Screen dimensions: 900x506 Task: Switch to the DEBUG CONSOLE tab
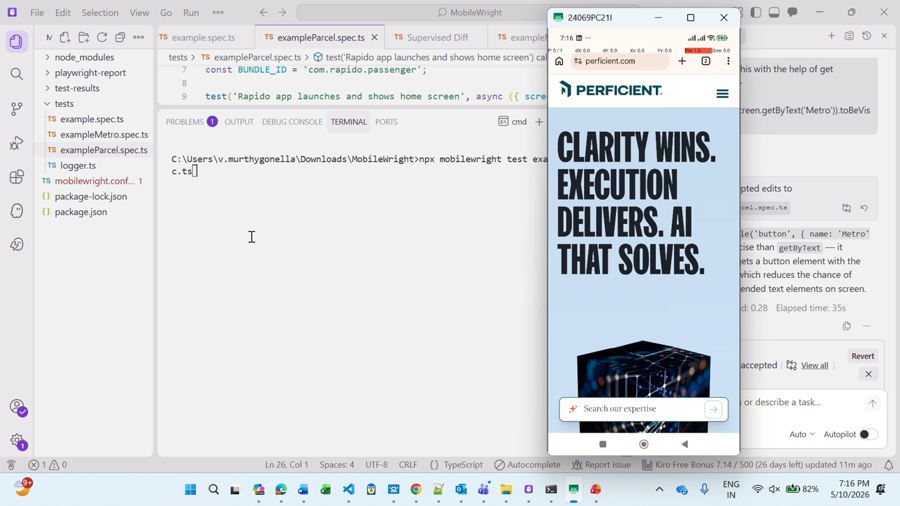click(x=292, y=122)
